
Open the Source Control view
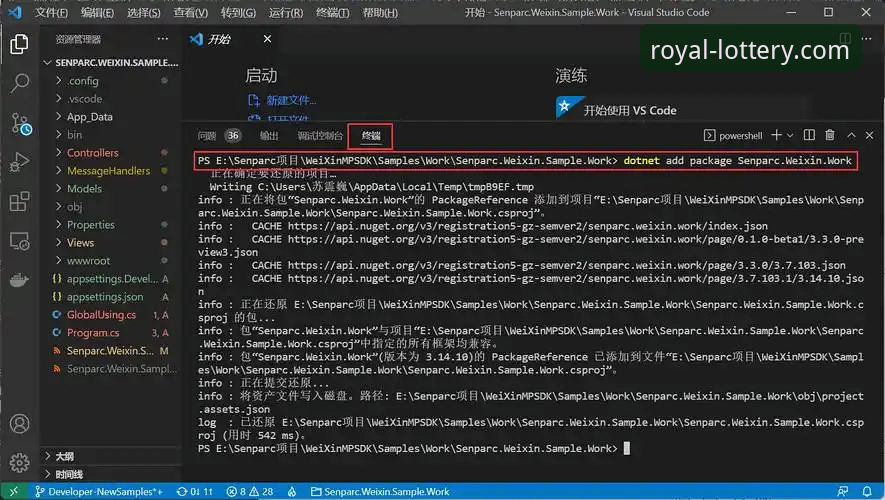20,123
